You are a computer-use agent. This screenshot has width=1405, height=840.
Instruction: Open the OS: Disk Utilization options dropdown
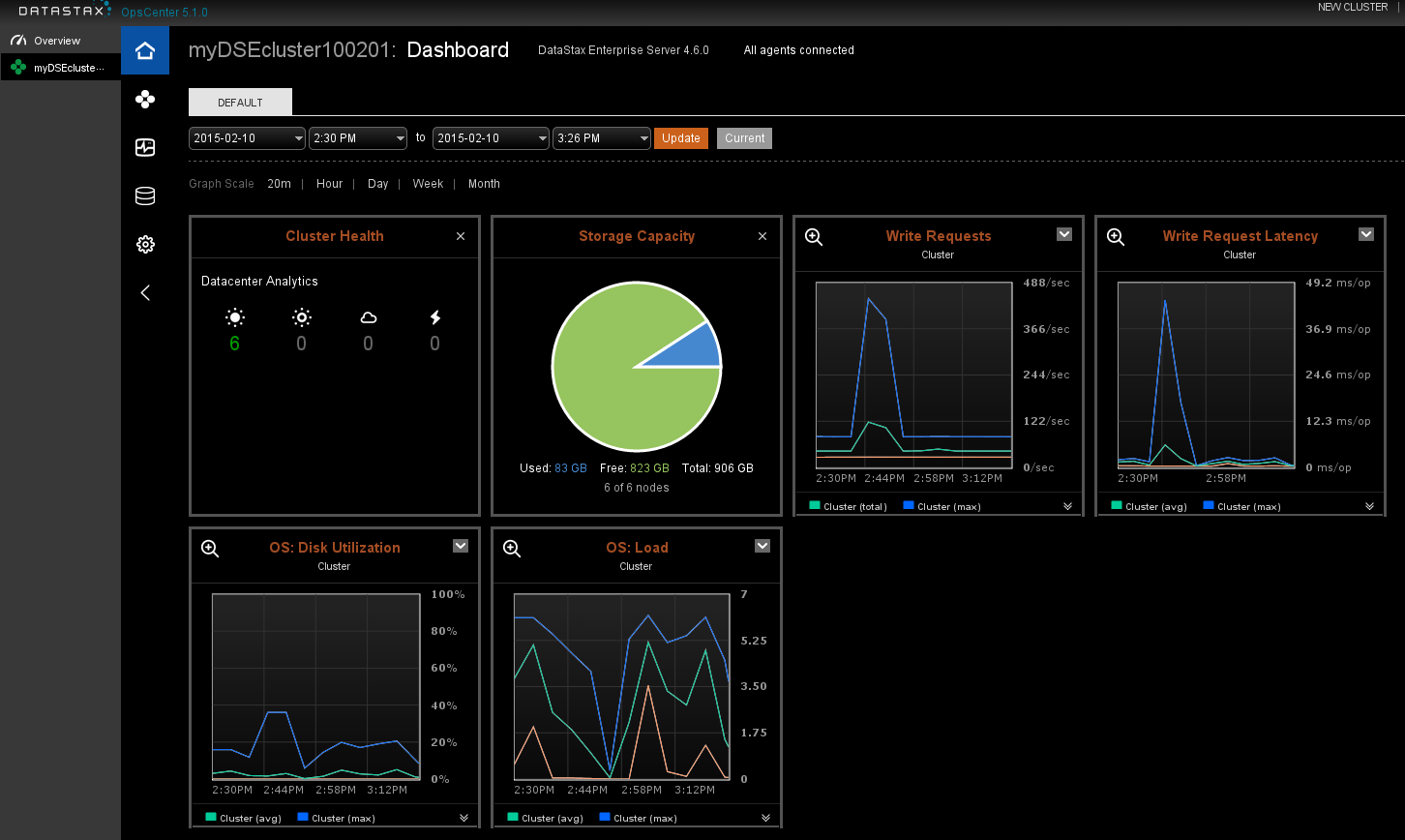point(461,546)
